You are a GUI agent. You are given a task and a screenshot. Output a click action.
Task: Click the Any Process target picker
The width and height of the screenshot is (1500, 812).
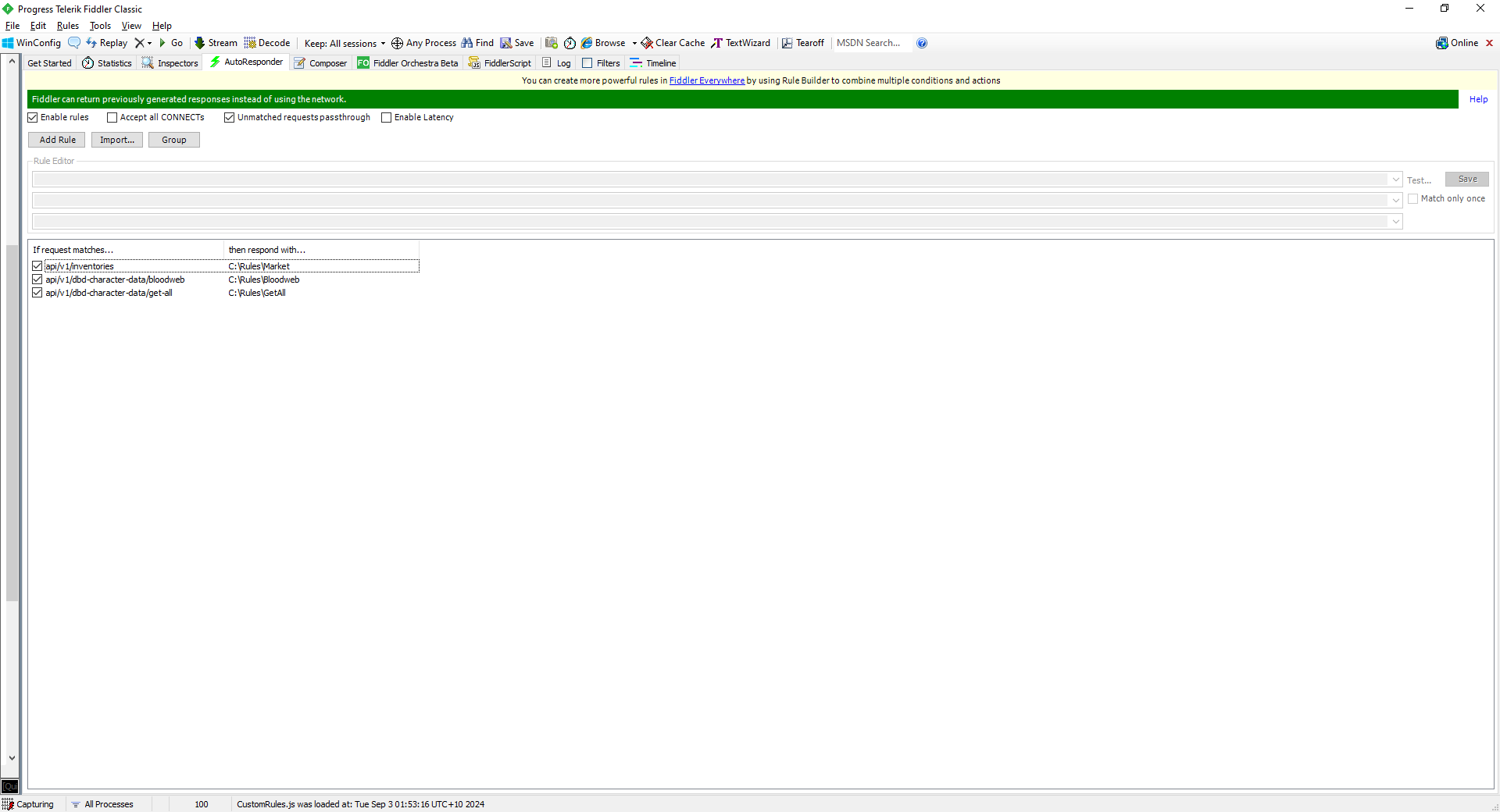tap(423, 43)
